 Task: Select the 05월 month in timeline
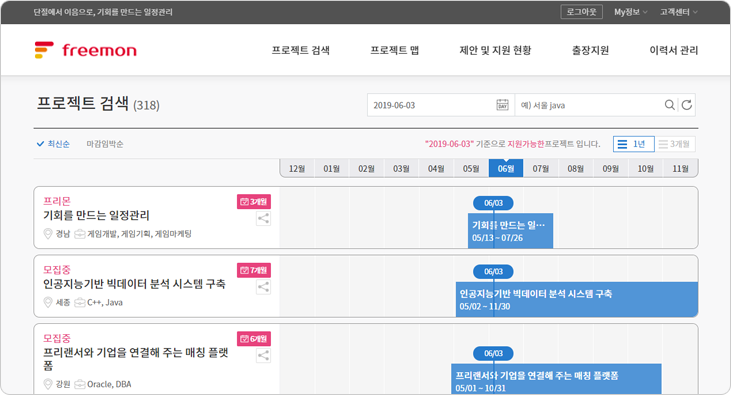click(x=471, y=168)
